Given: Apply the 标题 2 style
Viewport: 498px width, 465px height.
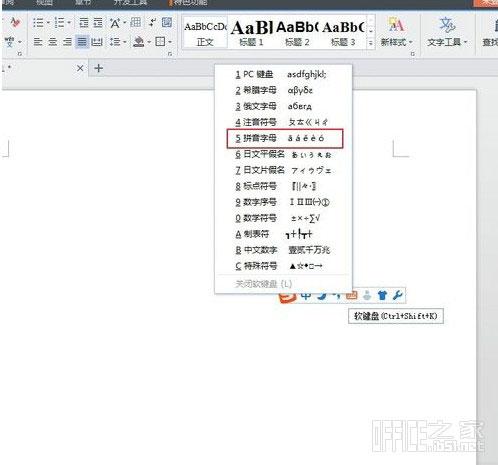Looking at the screenshot, I should (297, 33).
